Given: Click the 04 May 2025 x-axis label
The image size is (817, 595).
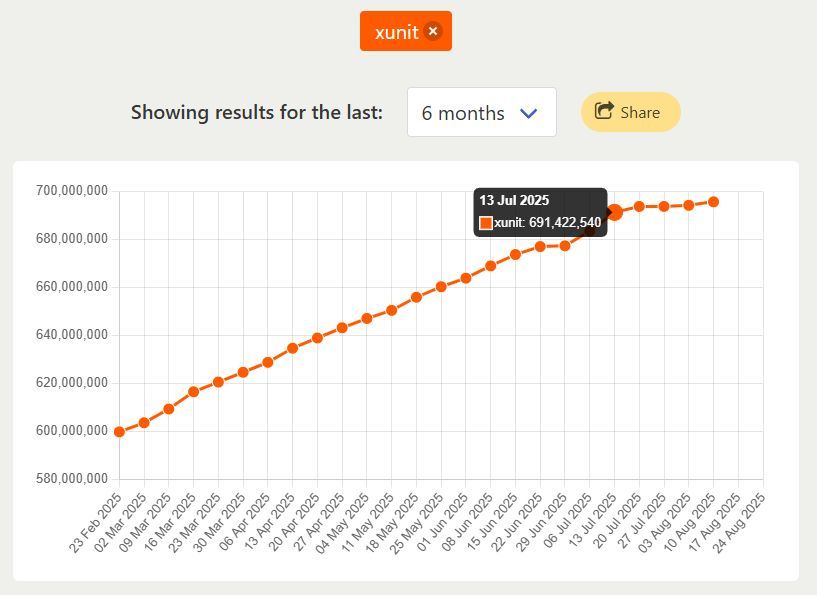Looking at the screenshot, I should (343, 523).
